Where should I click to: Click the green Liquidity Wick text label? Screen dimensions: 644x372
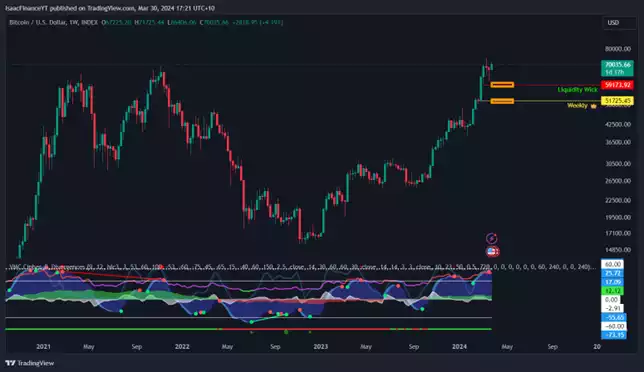(x=577, y=90)
